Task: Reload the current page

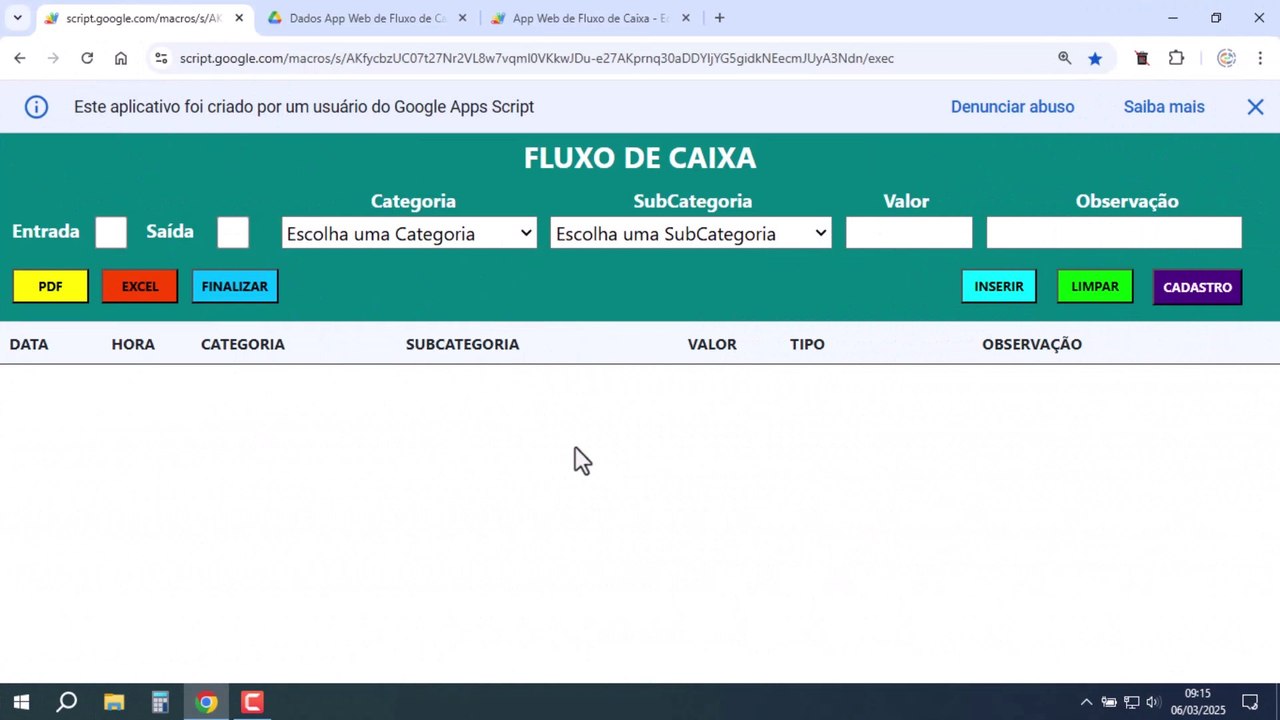Action: point(87,58)
